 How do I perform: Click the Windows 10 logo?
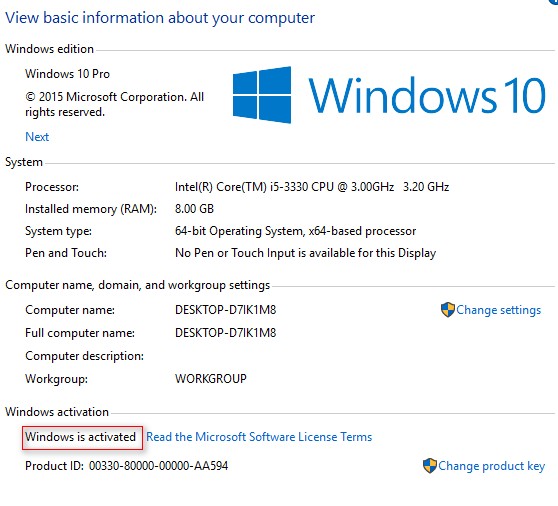tap(389, 95)
